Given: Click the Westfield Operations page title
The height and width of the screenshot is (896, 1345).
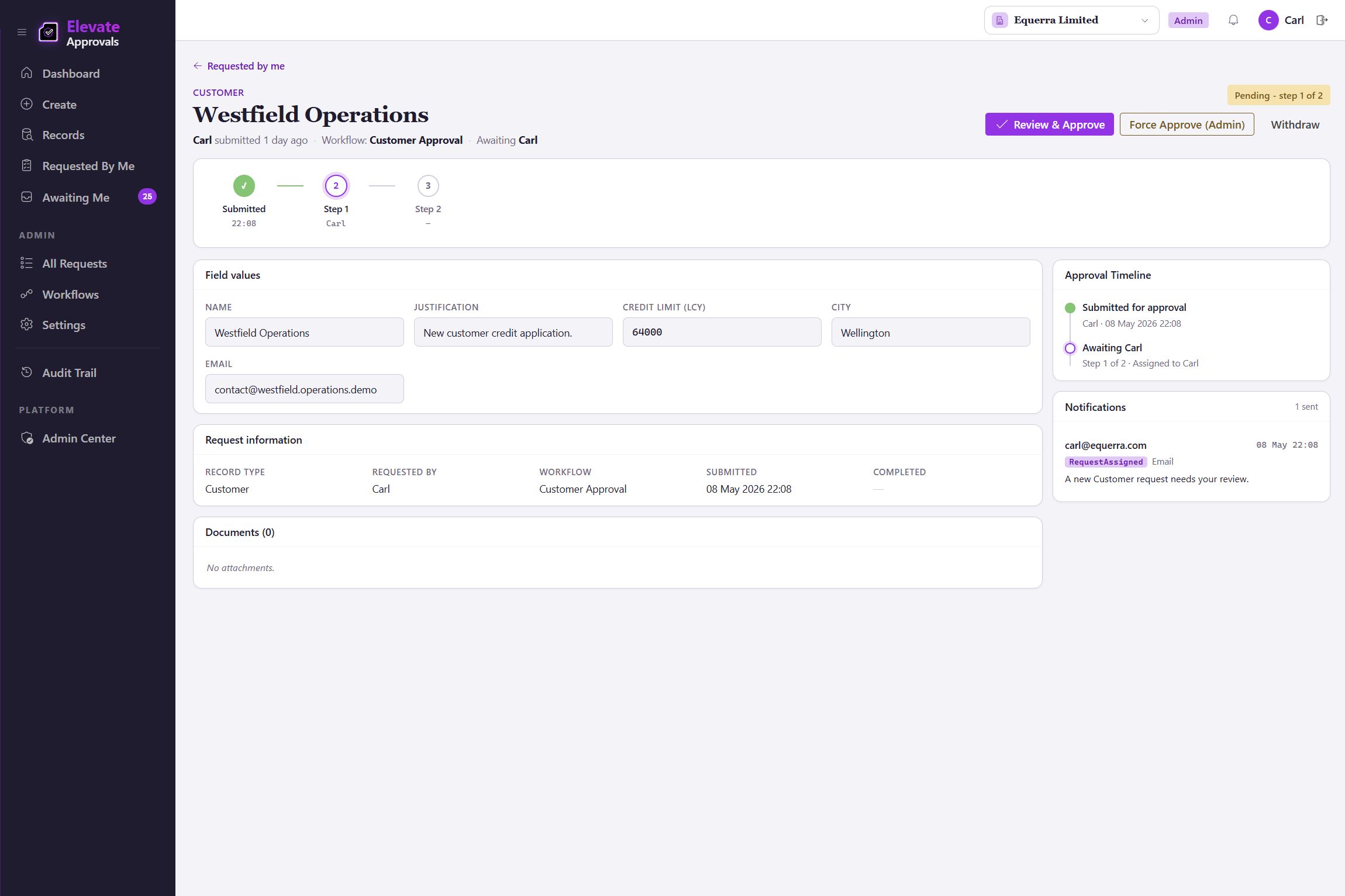Looking at the screenshot, I should click(311, 115).
